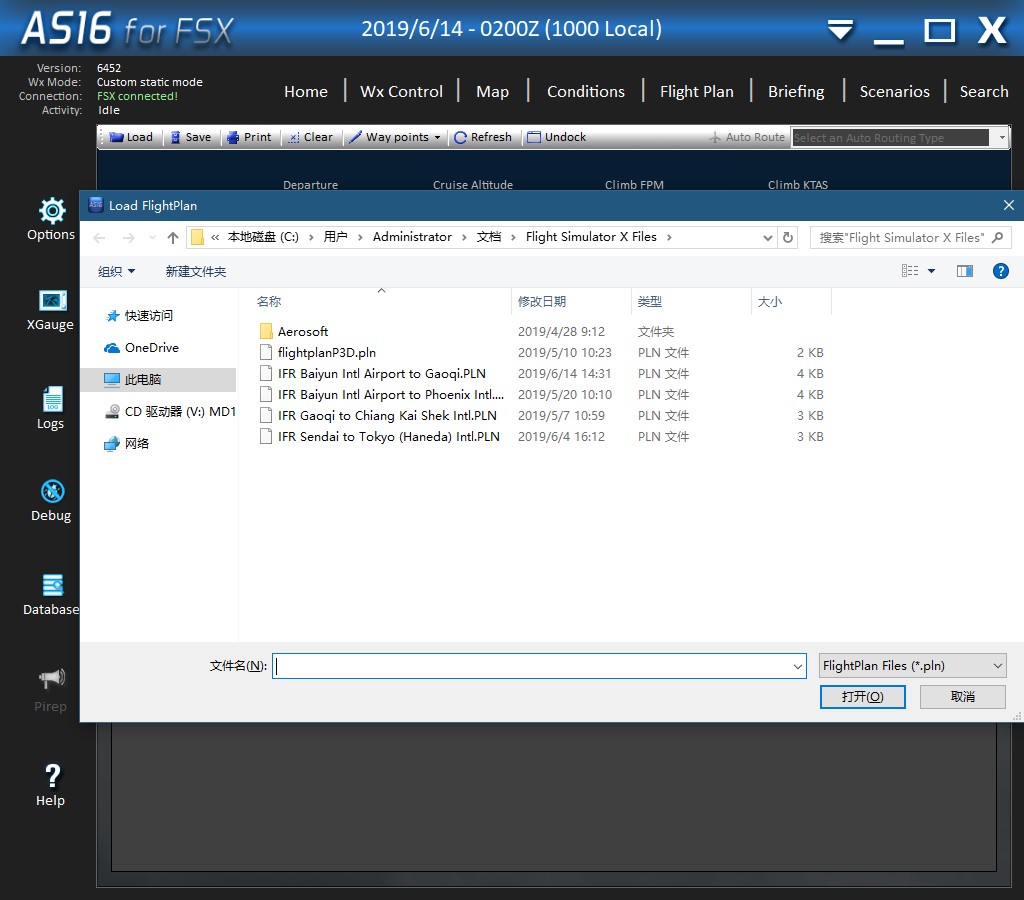Select the Flight Plan menu

[697, 91]
